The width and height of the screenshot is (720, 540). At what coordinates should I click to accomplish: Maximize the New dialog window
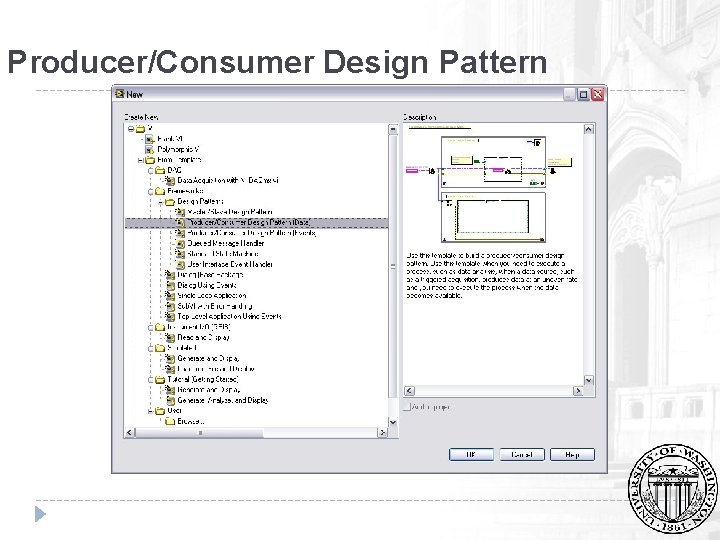pos(584,95)
